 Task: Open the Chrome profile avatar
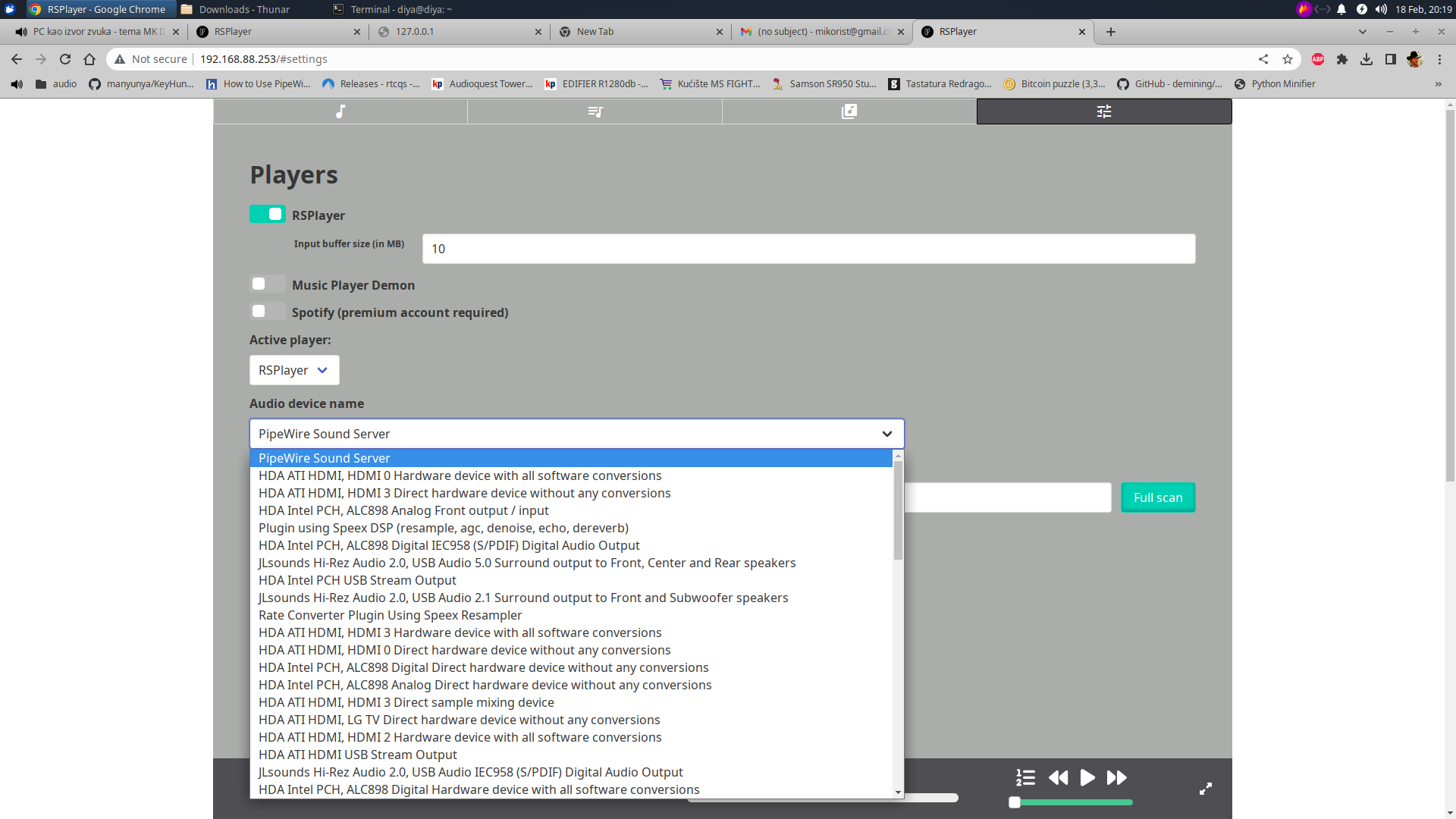(1415, 59)
